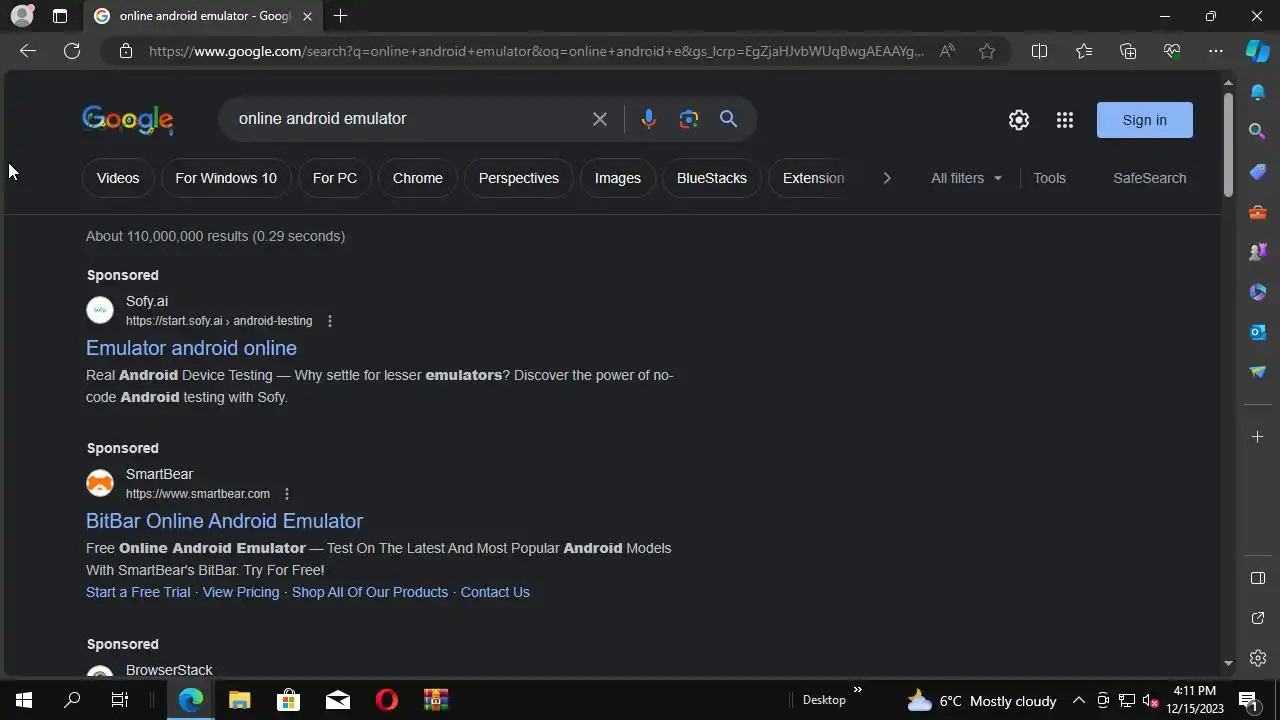Click the Google logo
This screenshot has width=1280, height=720.
click(x=128, y=120)
